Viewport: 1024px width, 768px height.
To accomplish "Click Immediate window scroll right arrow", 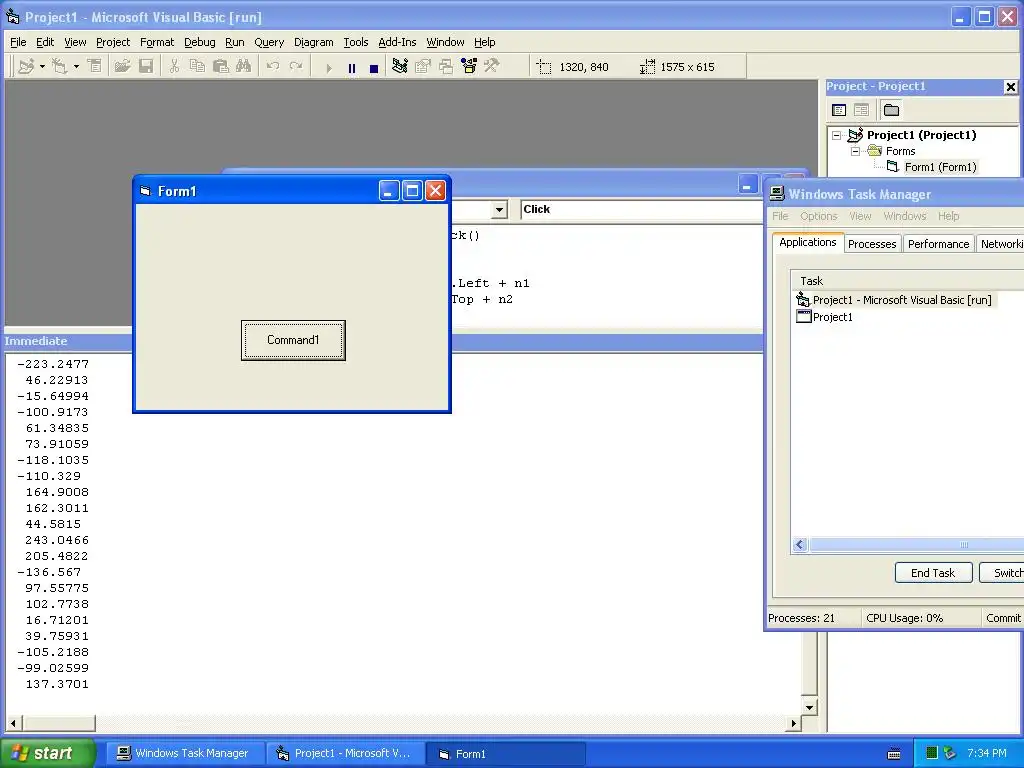I will tap(793, 723).
